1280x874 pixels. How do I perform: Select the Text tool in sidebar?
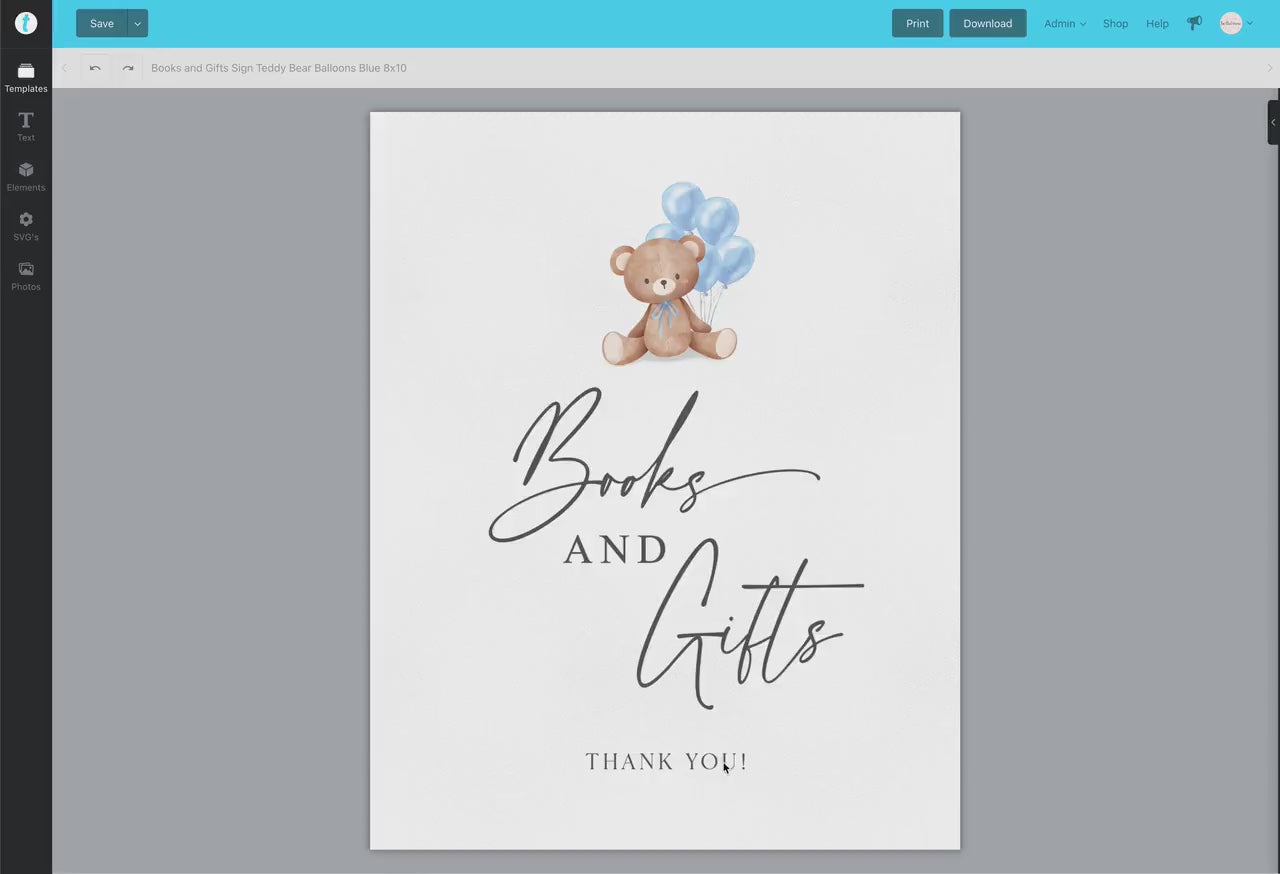tap(26, 127)
